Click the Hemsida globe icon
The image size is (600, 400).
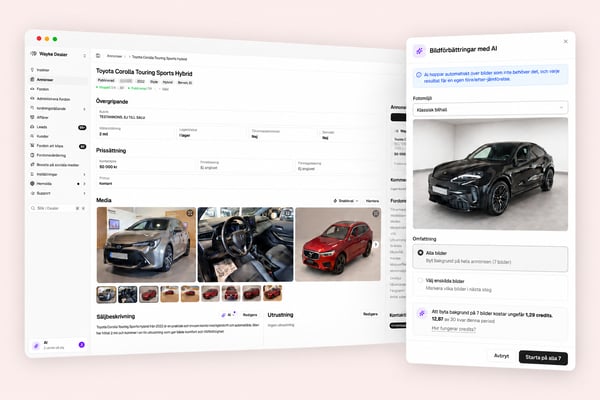32,184
